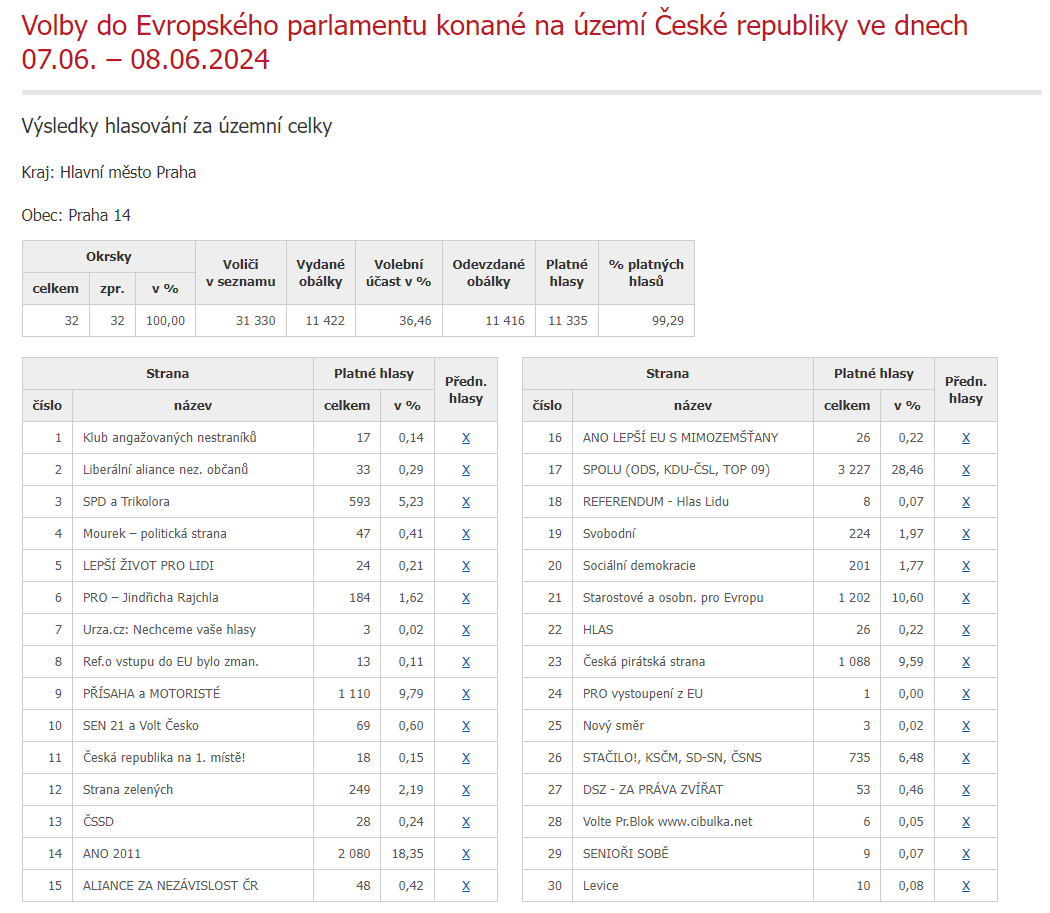This screenshot has height=913, width=1050.
Task: Open preferential votes for Svobodní
Action: [x=966, y=534]
